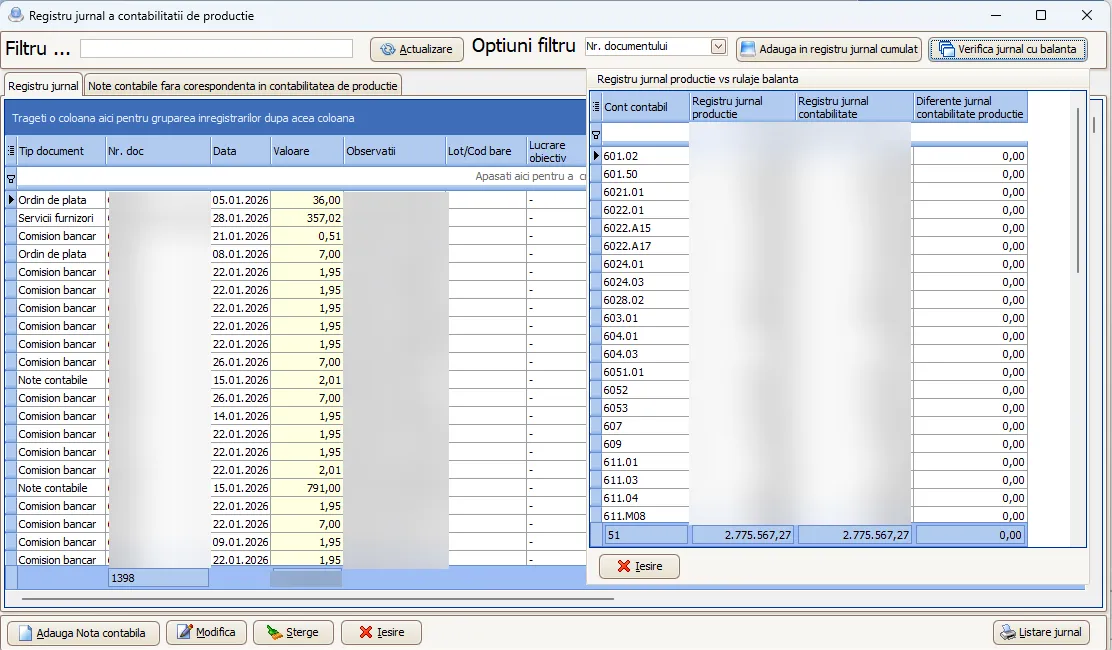
Task: Open the journal grid column chooser icon
Action: 11,151
